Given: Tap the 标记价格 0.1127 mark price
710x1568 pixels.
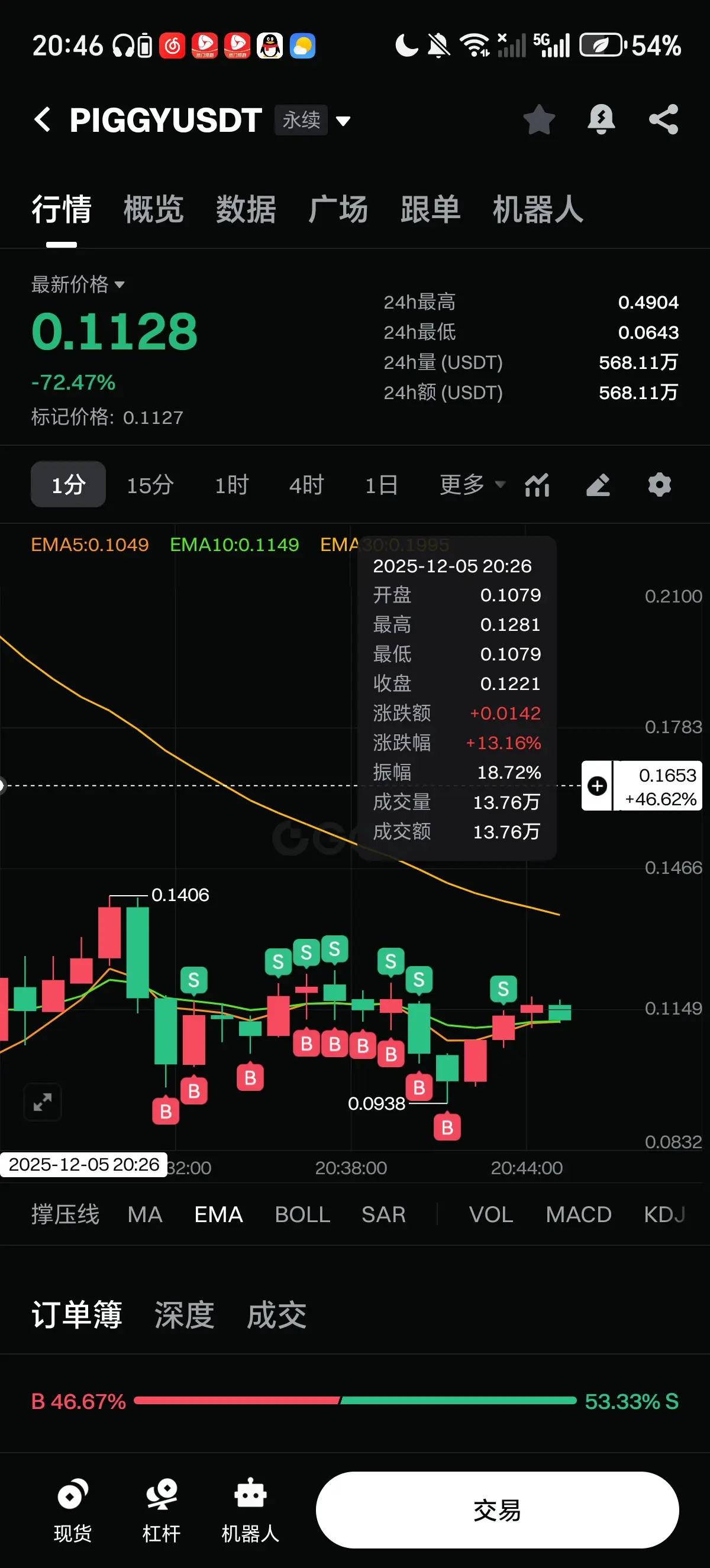Looking at the screenshot, I should [x=107, y=417].
